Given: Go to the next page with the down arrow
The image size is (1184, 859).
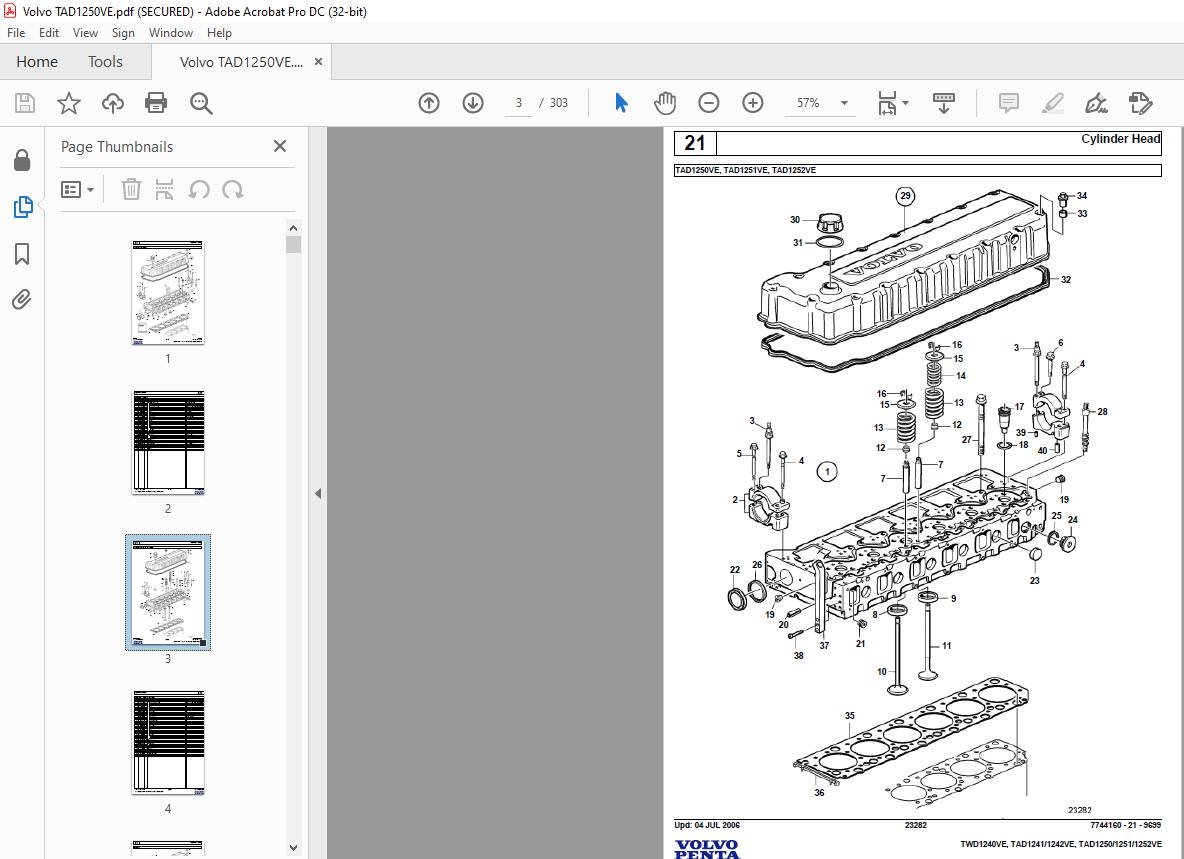Looking at the screenshot, I should coord(473,103).
